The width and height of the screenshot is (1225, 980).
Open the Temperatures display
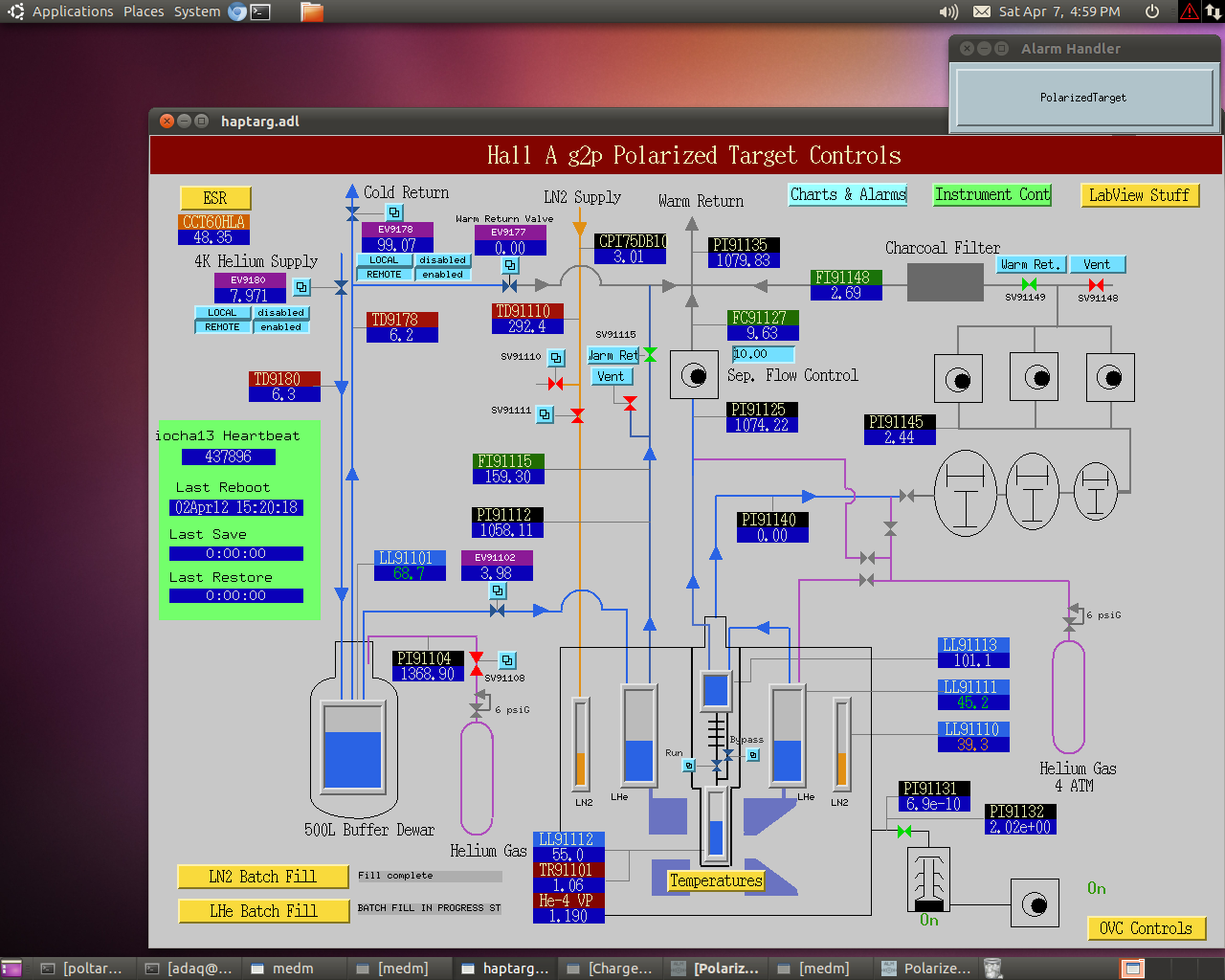pyautogui.click(x=716, y=880)
